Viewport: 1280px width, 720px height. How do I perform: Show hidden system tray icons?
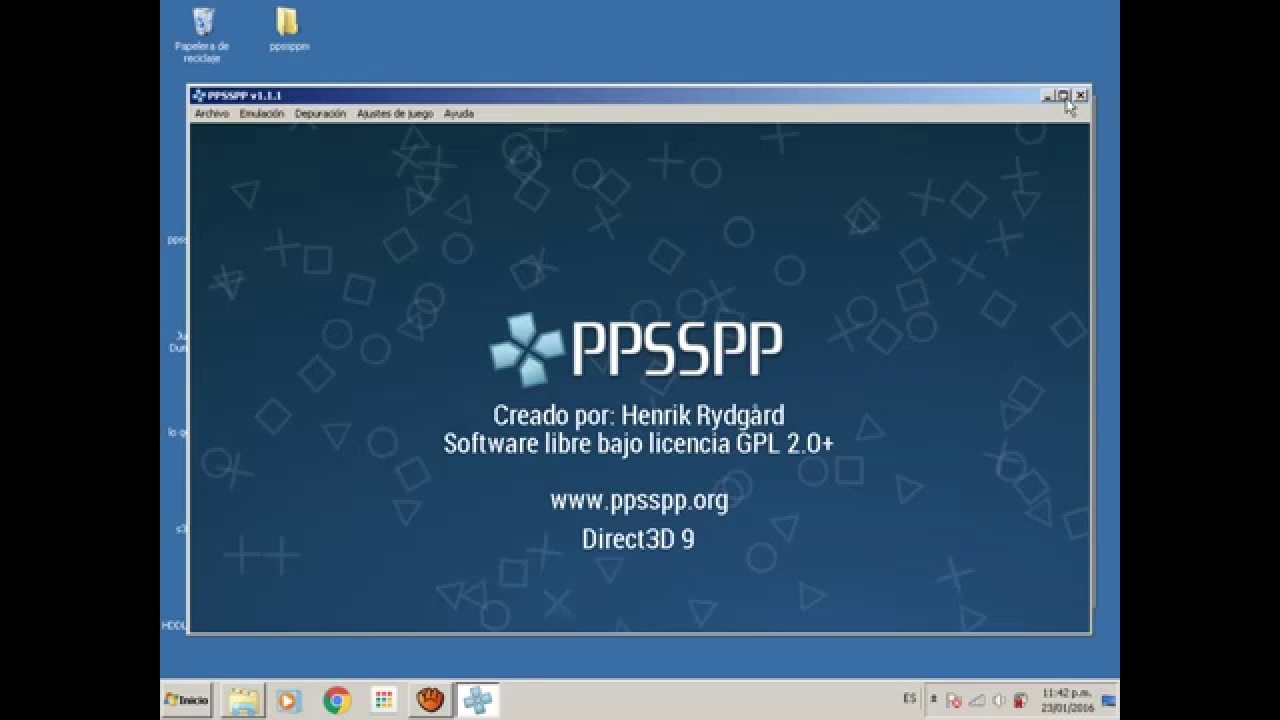pyautogui.click(x=933, y=700)
